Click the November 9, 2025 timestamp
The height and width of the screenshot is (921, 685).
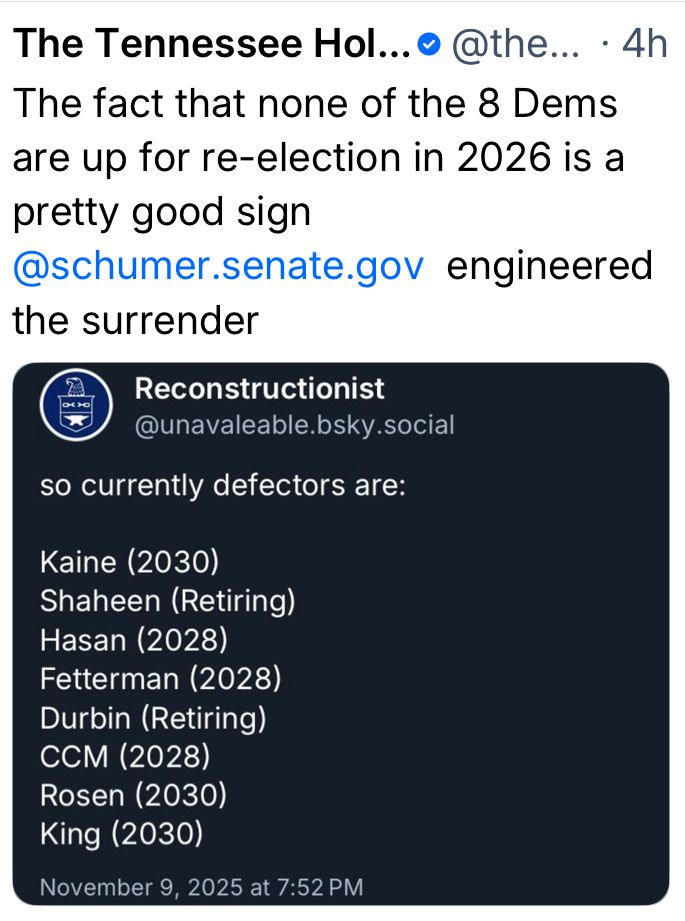click(x=201, y=886)
